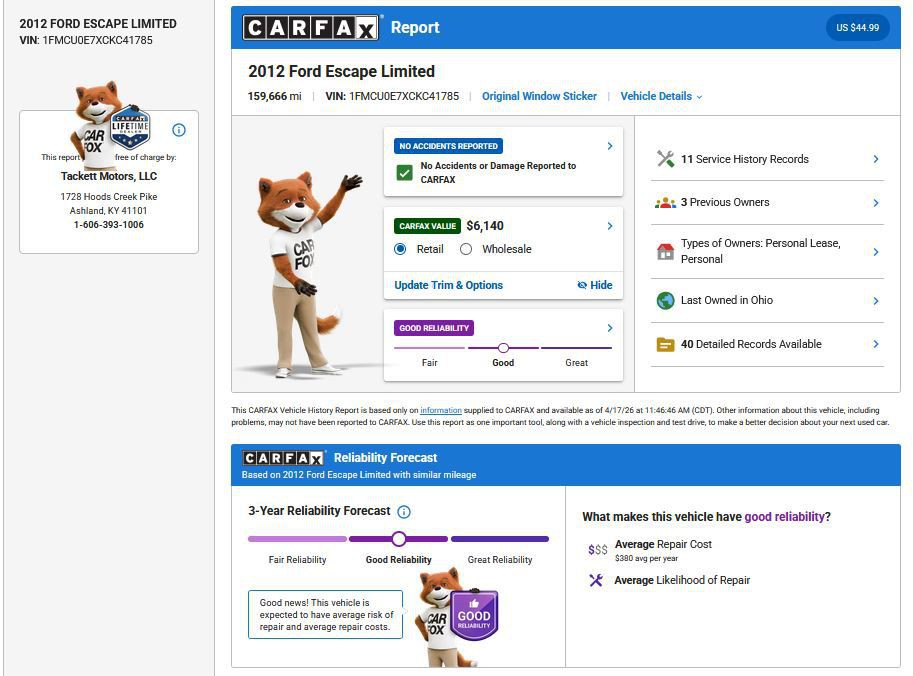Viewport: 913px width, 676px height.
Task: Click the wrench Service History icon
Action: pyautogui.click(x=665, y=159)
